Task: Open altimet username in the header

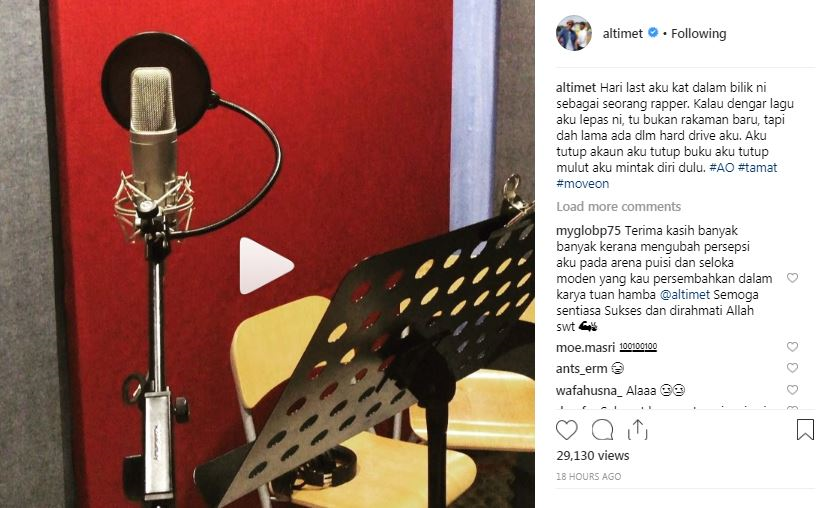Action: point(622,33)
